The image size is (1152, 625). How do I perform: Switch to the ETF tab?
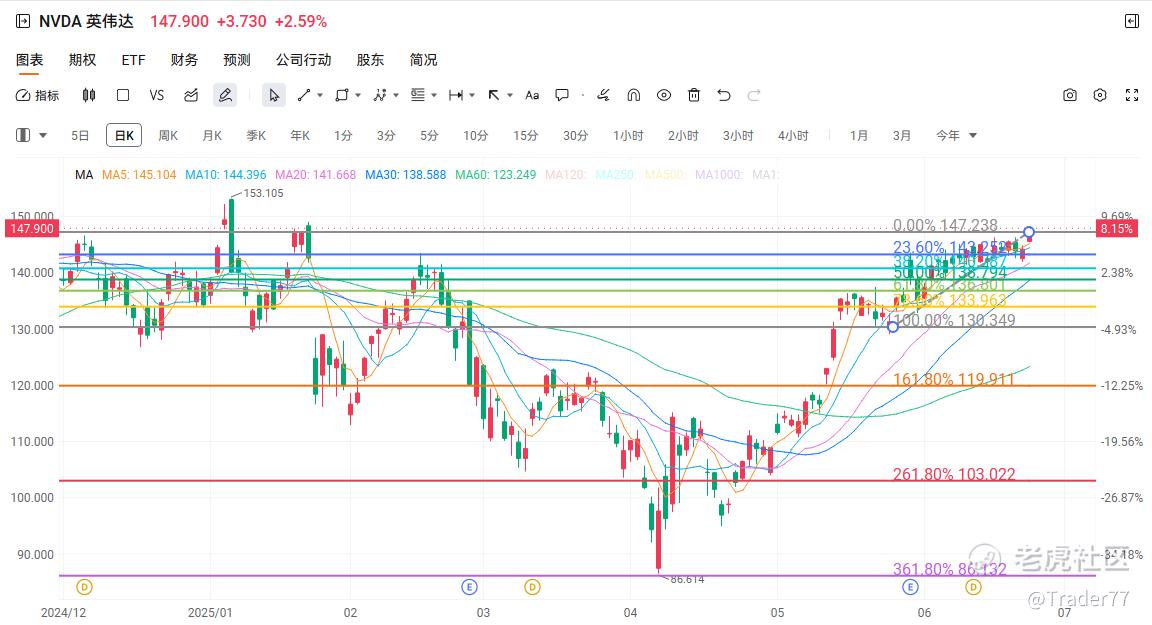(134, 60)
